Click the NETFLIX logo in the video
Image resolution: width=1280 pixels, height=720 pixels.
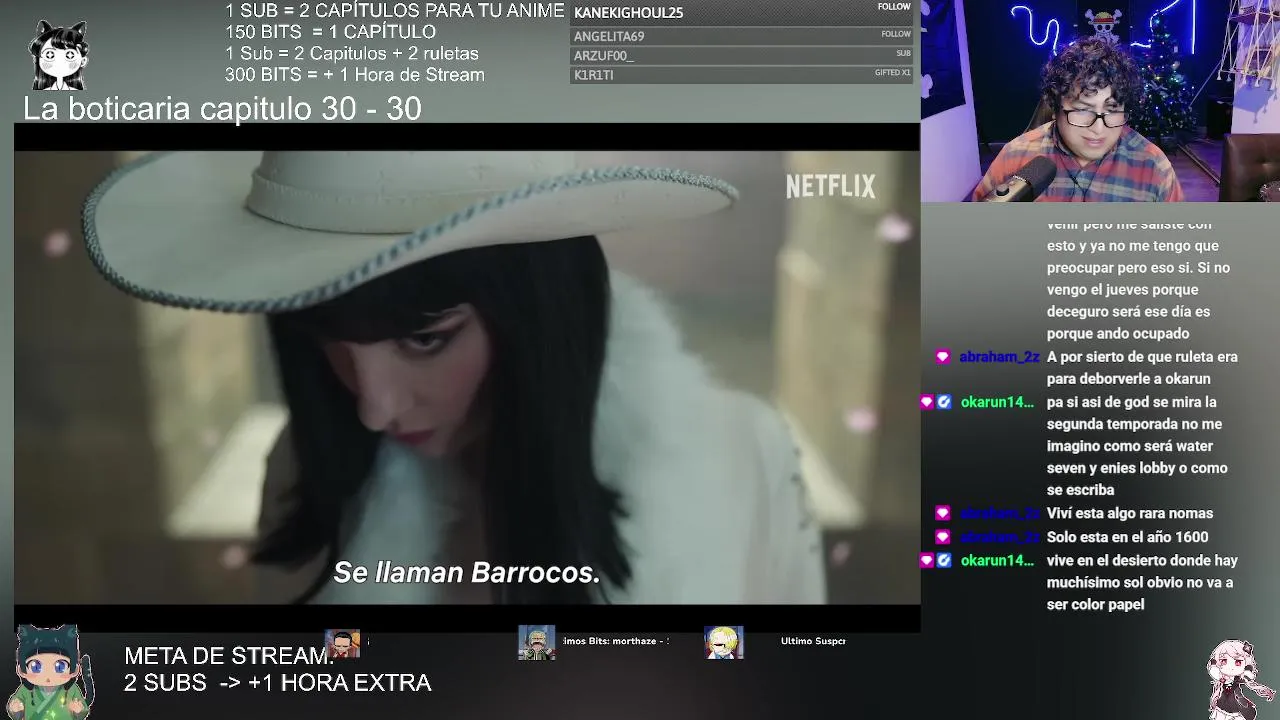(x=830, y=187)
